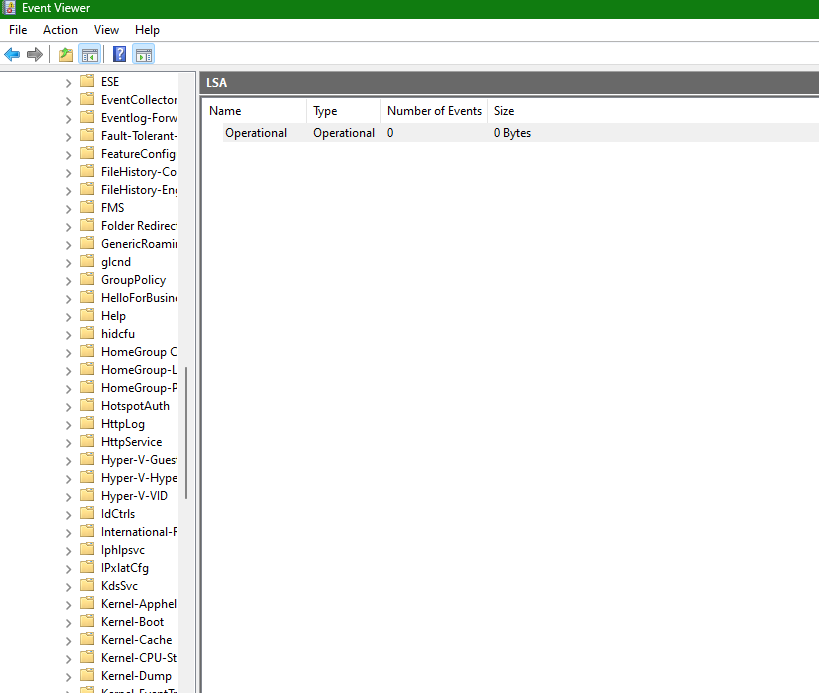Click the ESE folder icon
Viewport: 819px width, 693px height.
tap(87, 81)
